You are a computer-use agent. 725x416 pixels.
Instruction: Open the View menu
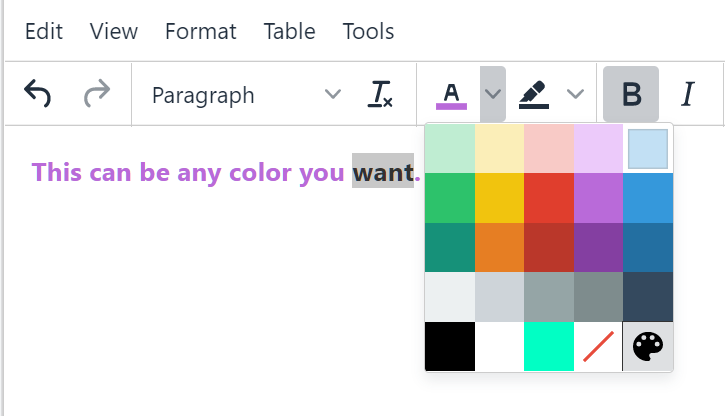coord(114,31)
